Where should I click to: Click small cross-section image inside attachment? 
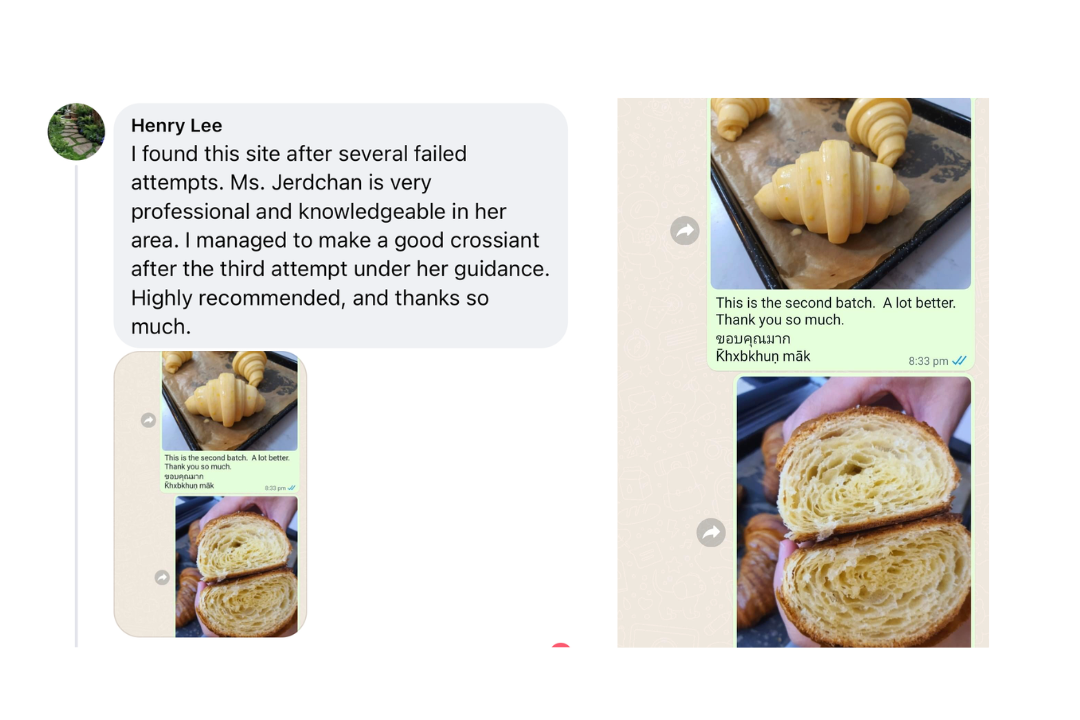pyautogui.click(x=236, y=566)
